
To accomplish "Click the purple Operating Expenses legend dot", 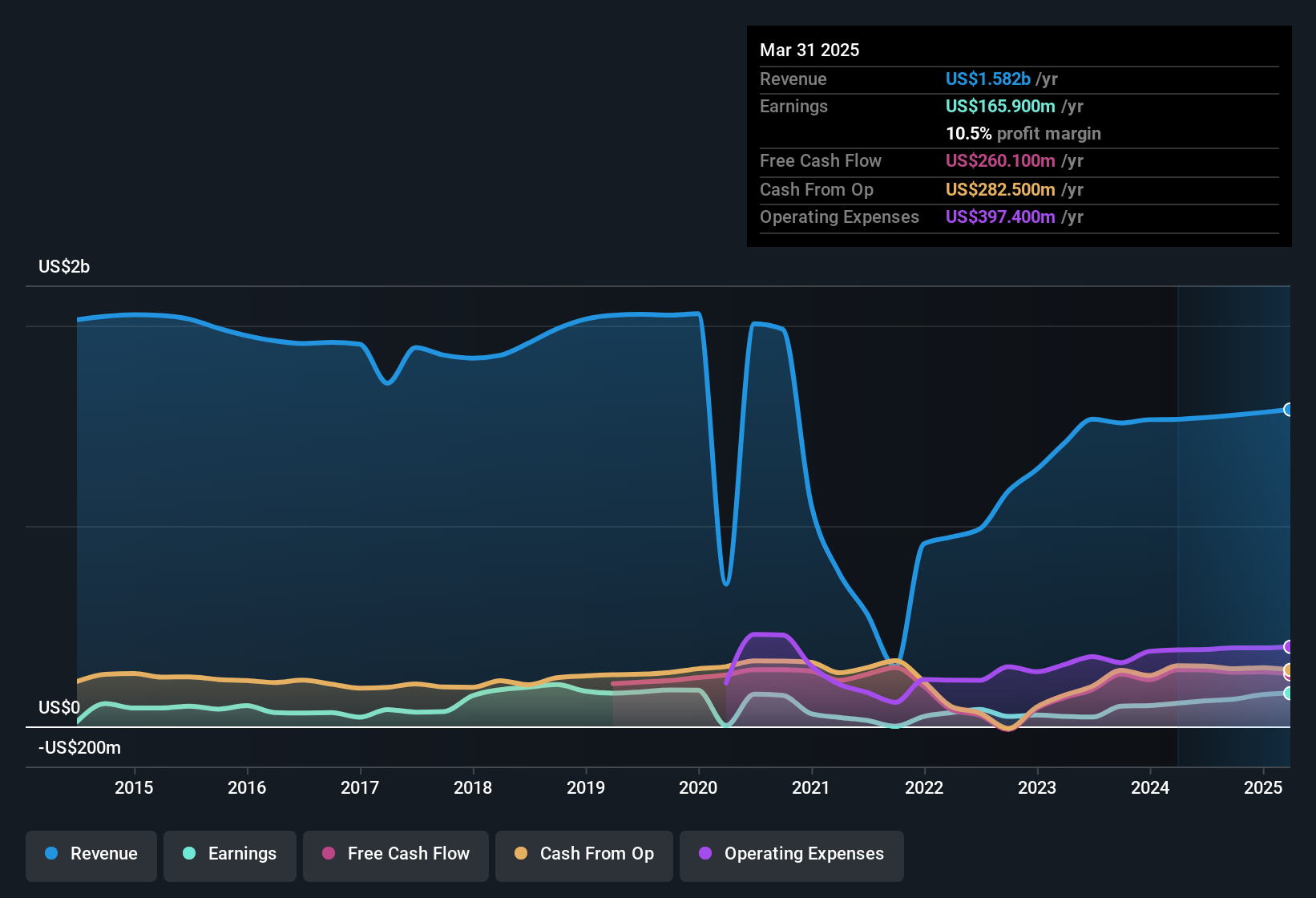I will pos(705,854).
